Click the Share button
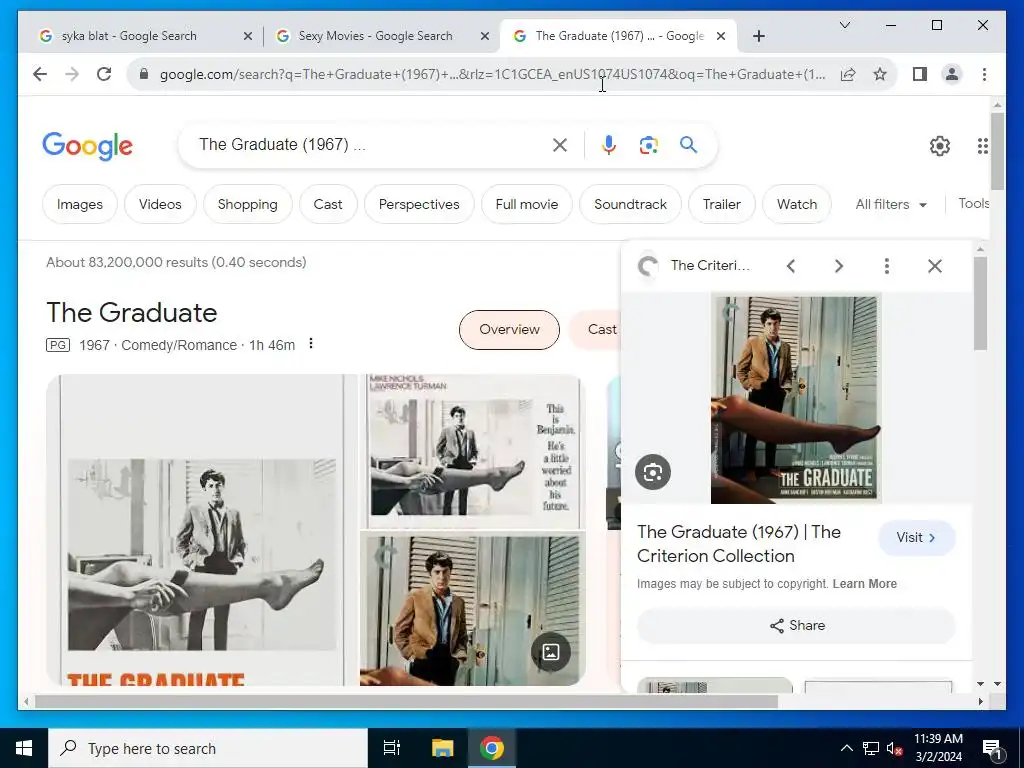 click(796, 626)
